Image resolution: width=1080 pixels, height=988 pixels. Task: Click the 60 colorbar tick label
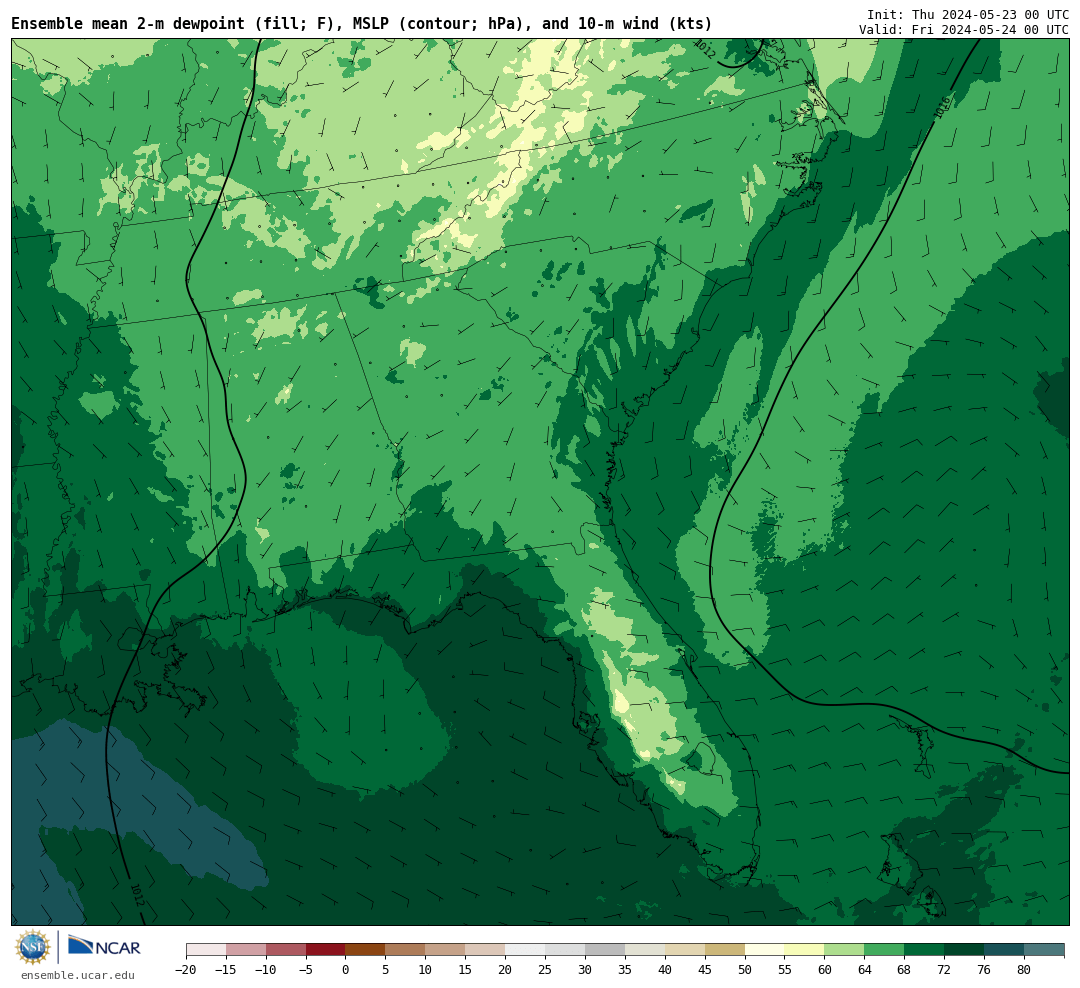tap(825, 970)
